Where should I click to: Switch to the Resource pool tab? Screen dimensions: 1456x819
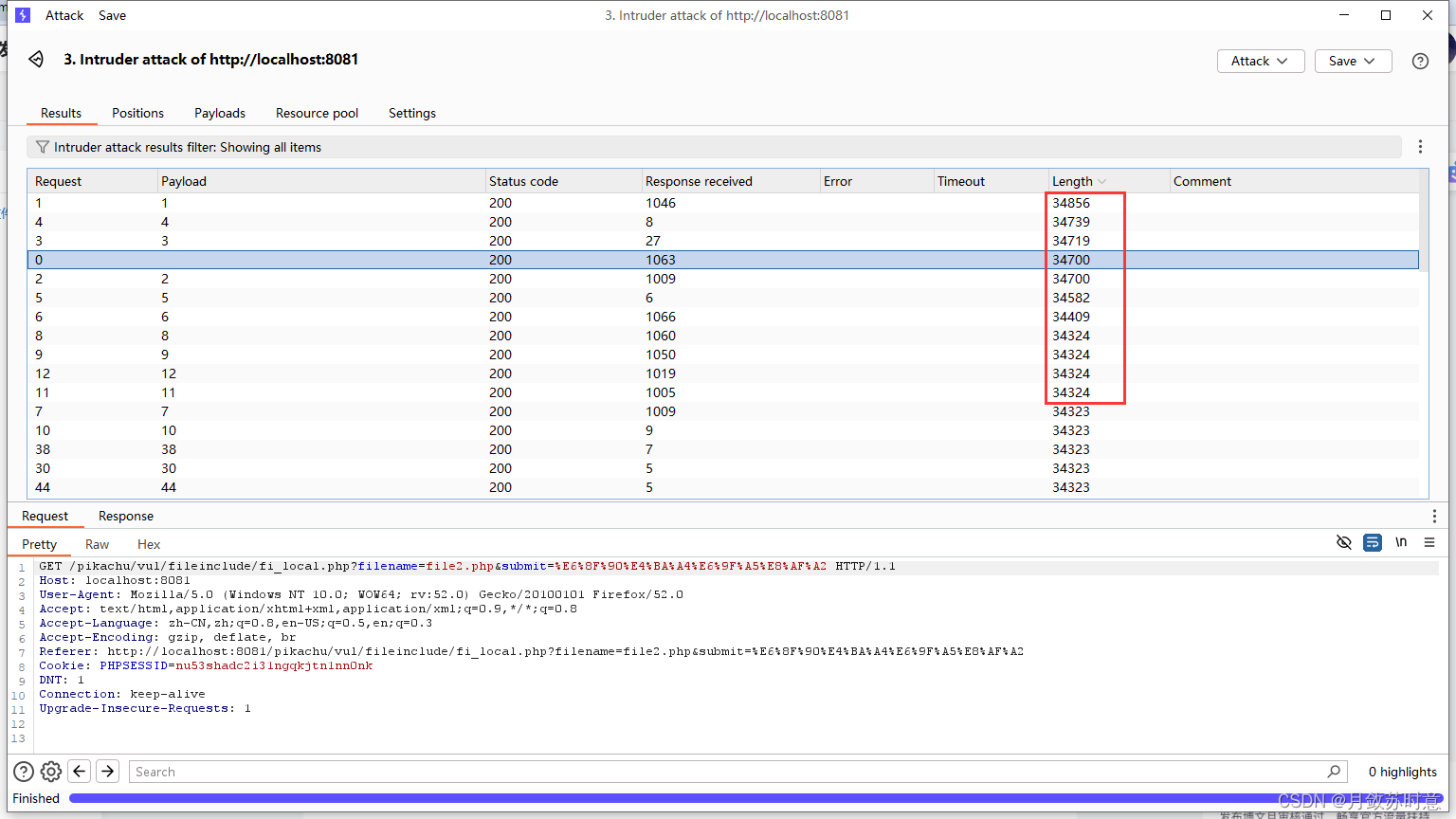317,113
